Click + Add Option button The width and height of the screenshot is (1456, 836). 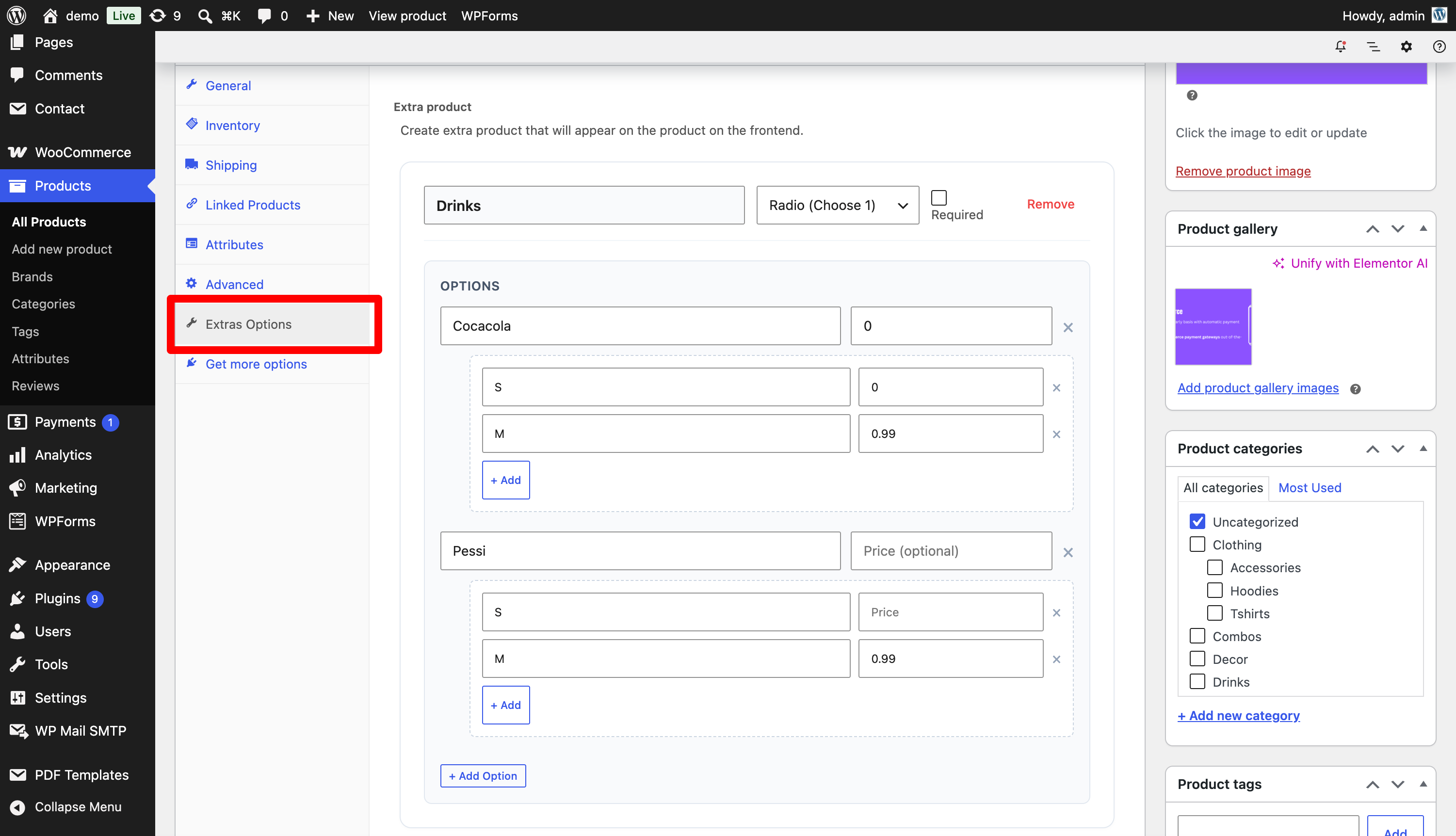[x=483, y=776]
